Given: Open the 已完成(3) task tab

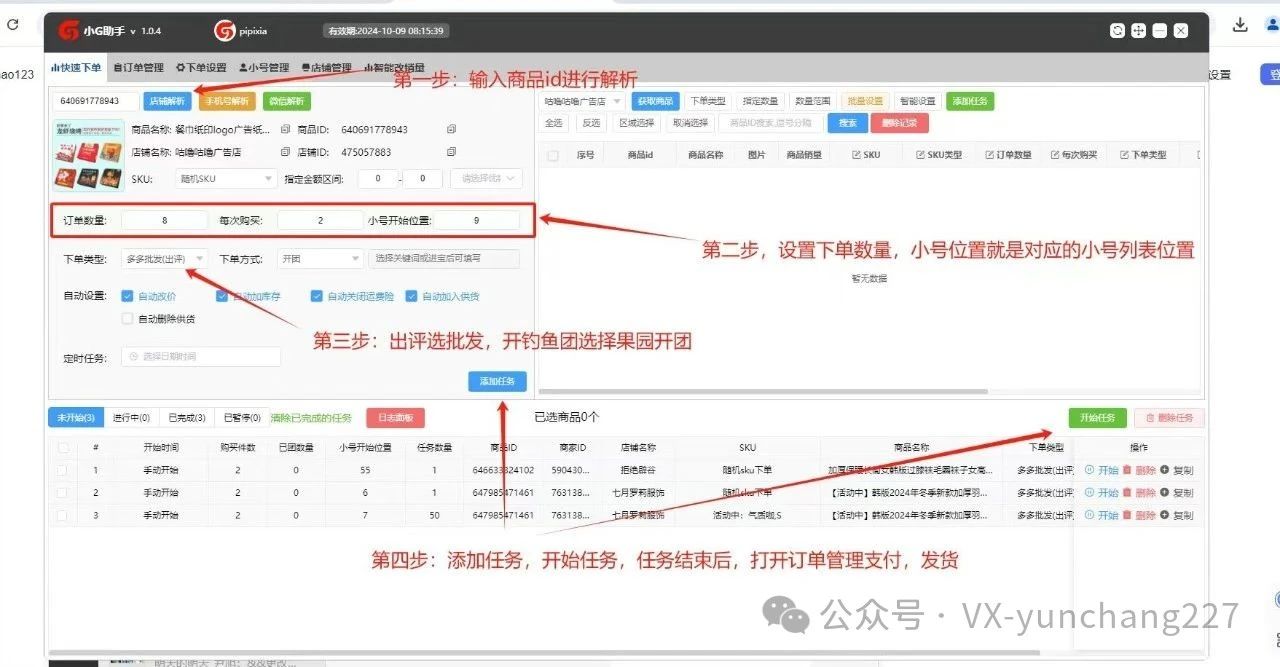Looking at the screenshot, I should coord(186,418).
